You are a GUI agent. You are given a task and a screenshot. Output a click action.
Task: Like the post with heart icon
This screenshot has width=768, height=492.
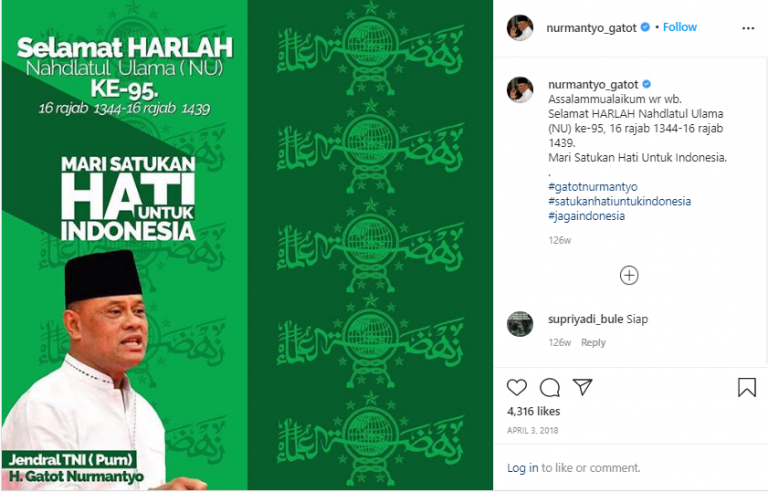point(517,387)
